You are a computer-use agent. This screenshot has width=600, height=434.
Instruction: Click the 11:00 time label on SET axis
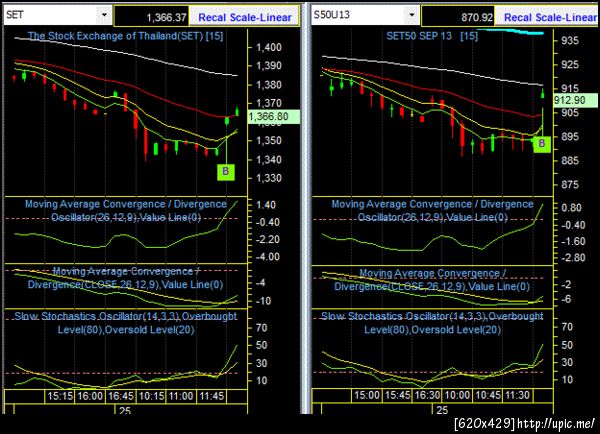click(181, 396)
